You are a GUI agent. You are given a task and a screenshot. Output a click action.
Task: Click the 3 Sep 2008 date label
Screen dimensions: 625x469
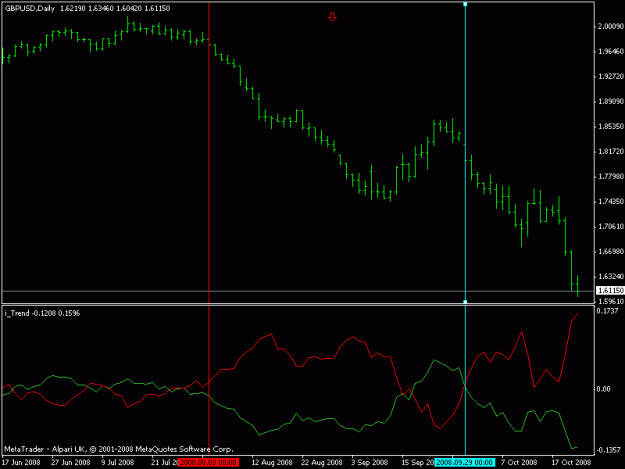369,463
